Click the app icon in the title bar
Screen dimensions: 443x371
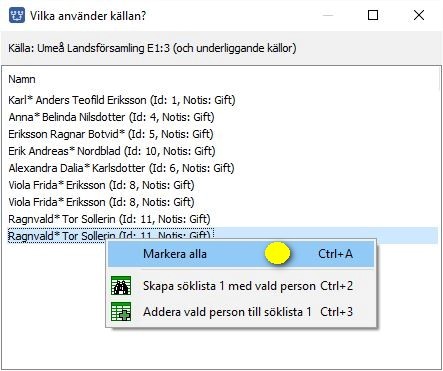(x=17, y=15)
